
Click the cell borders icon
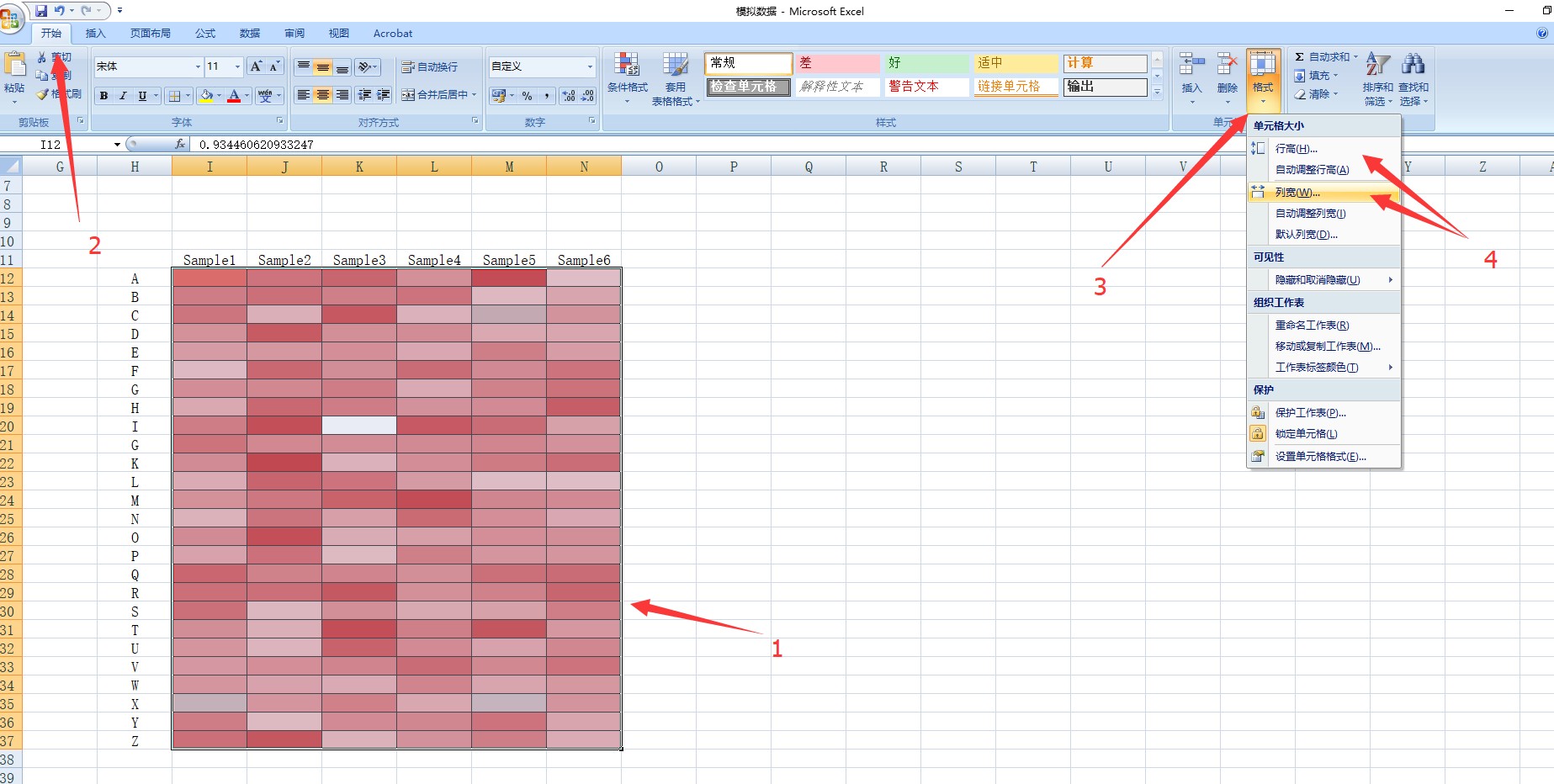(x=174, y=95)
